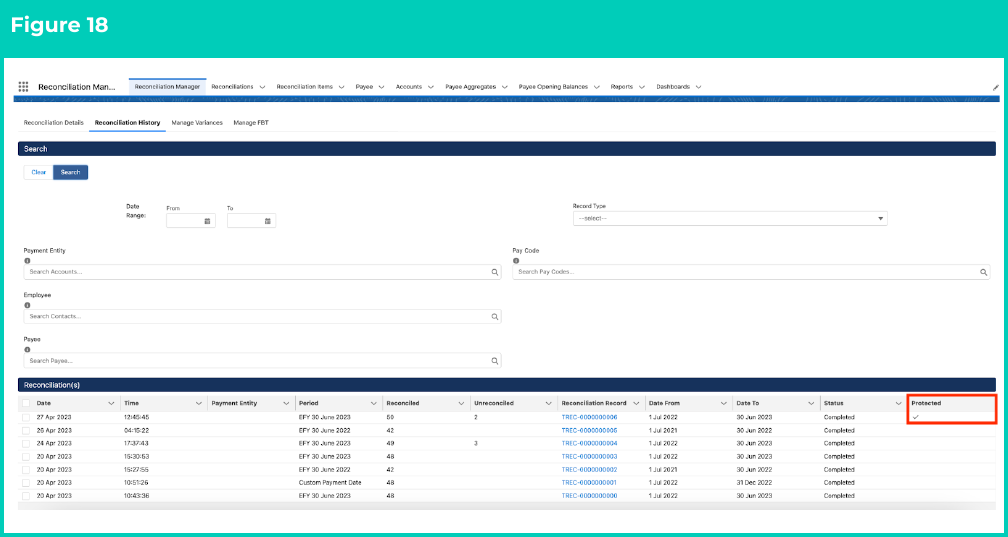Viewport: 1008px width, 537px height.
Task: Click the Search Pay Codes input field
Action: click(x=751, y=272)
